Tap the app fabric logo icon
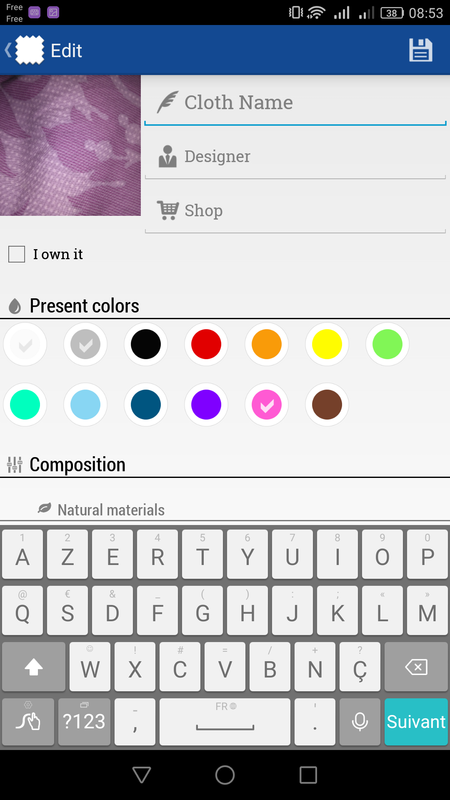 pos(30,50)
